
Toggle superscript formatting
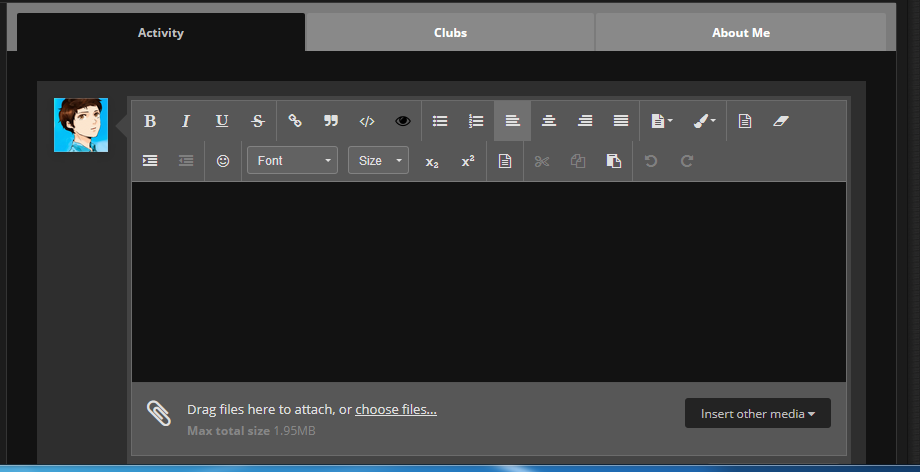click(468, 161)
